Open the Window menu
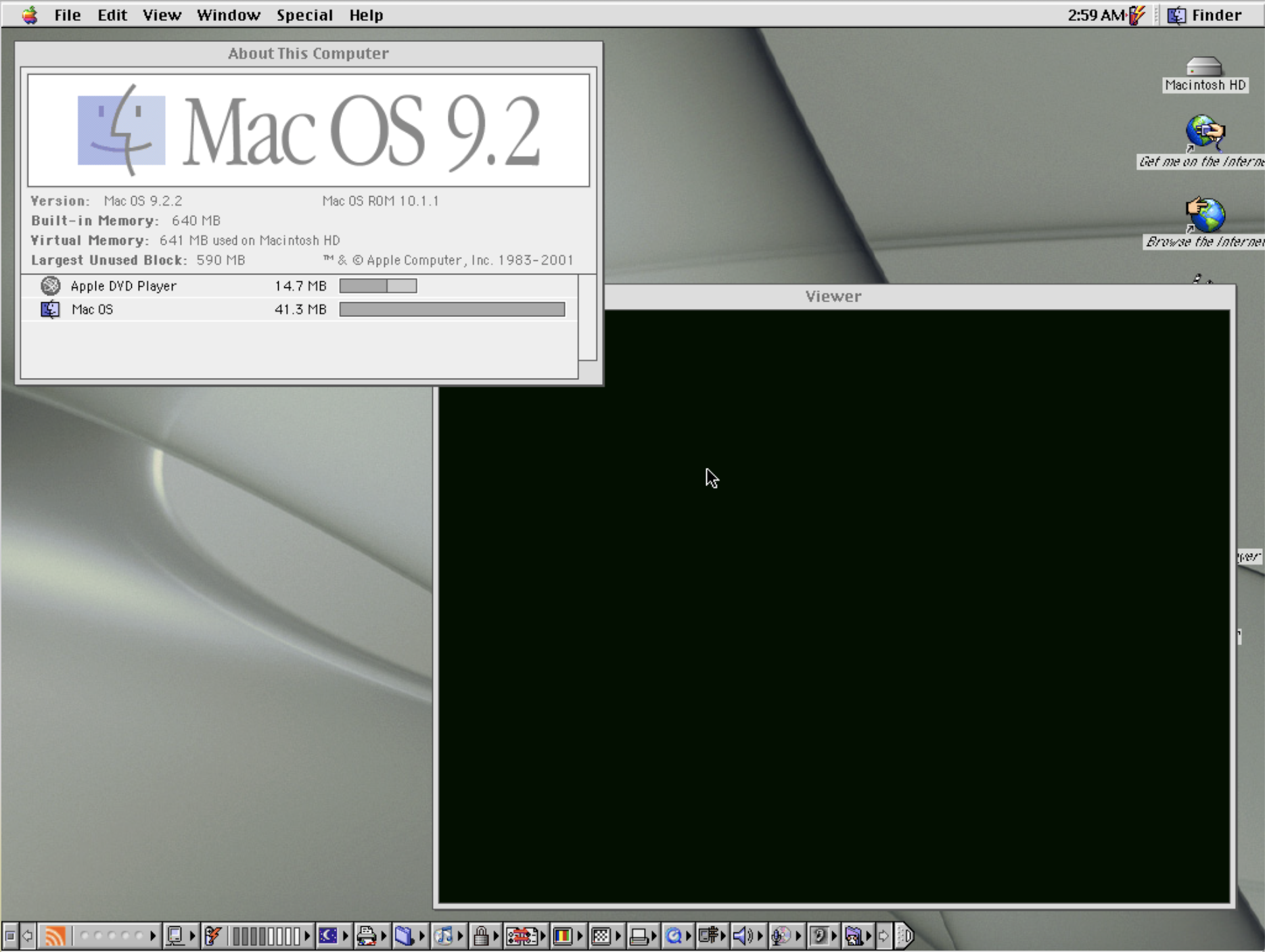Screen dimensions: 1265x952 click(229, 15)
